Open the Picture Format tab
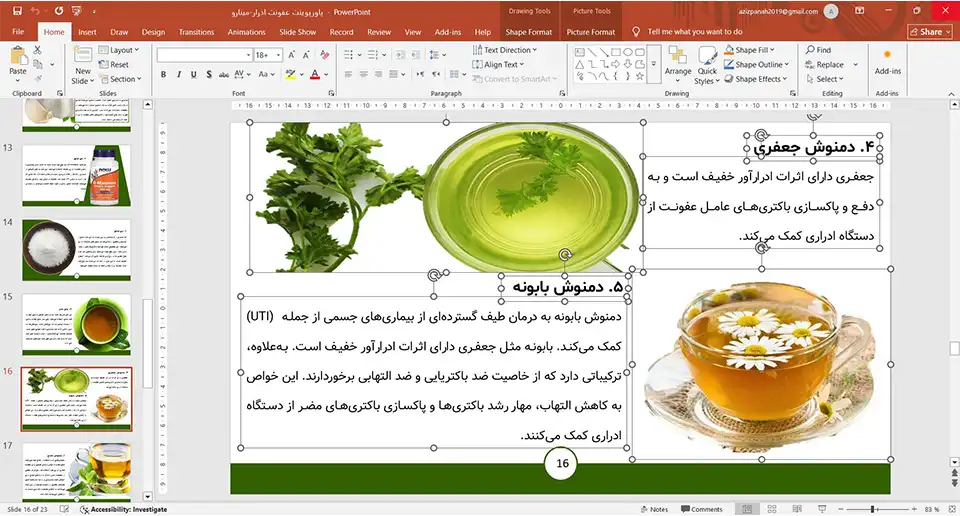This screenshot has height=516, width=960. click(591, 32)
